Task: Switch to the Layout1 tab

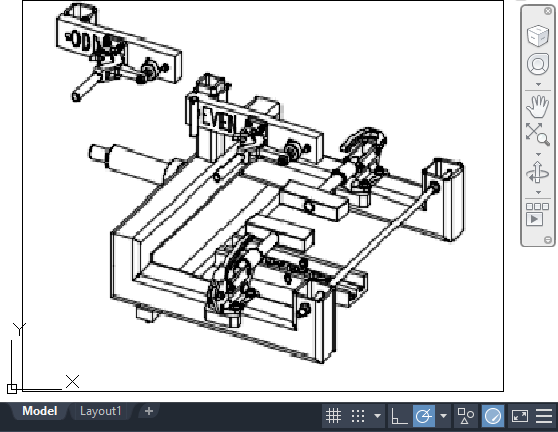Action: point(101,411)
